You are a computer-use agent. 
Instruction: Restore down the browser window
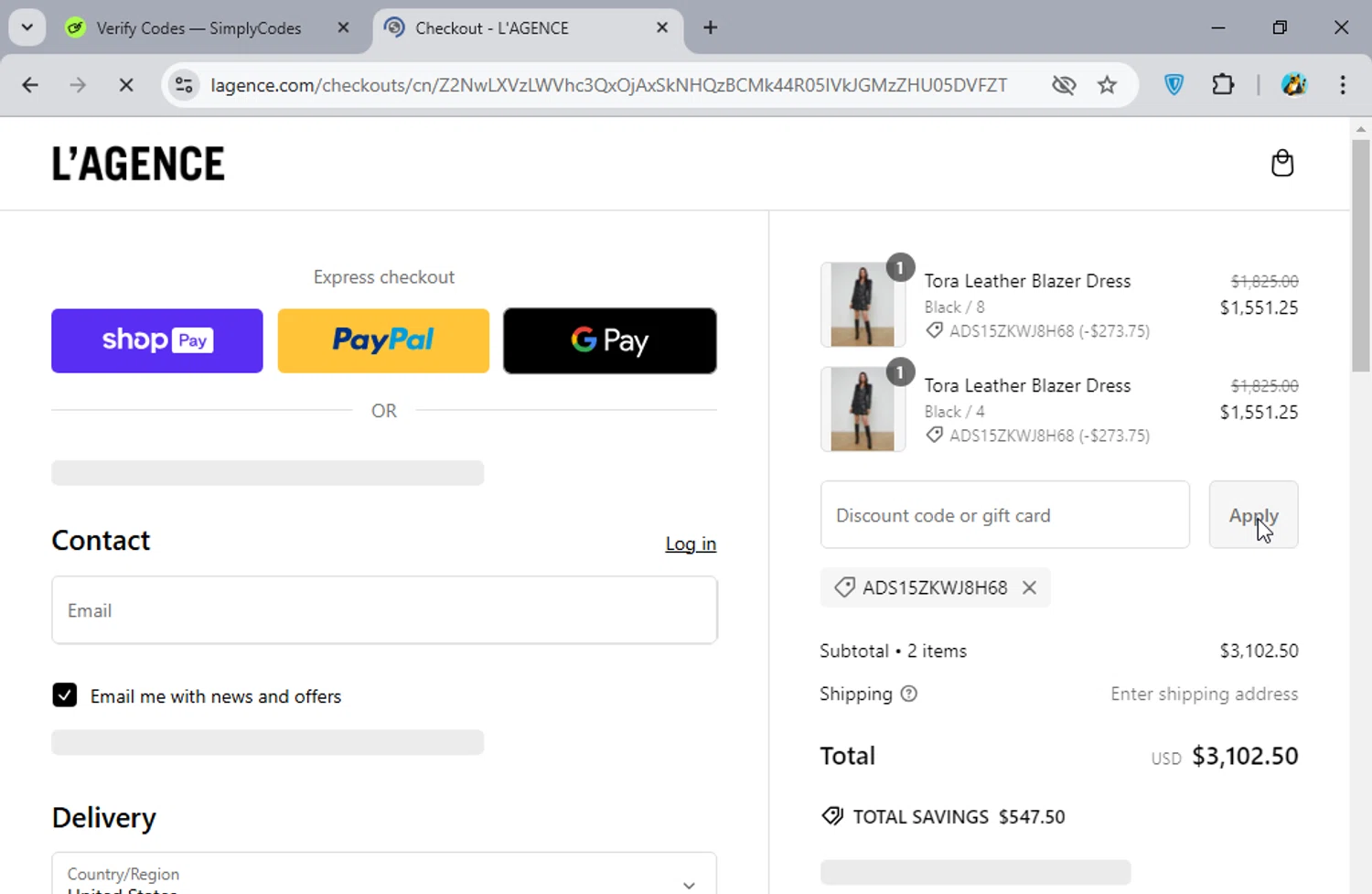[x=1280, y=27]
